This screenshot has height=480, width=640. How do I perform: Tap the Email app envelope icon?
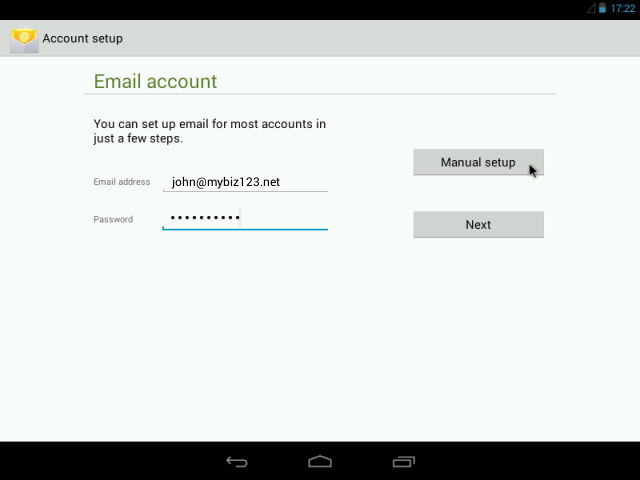point(24,40)
